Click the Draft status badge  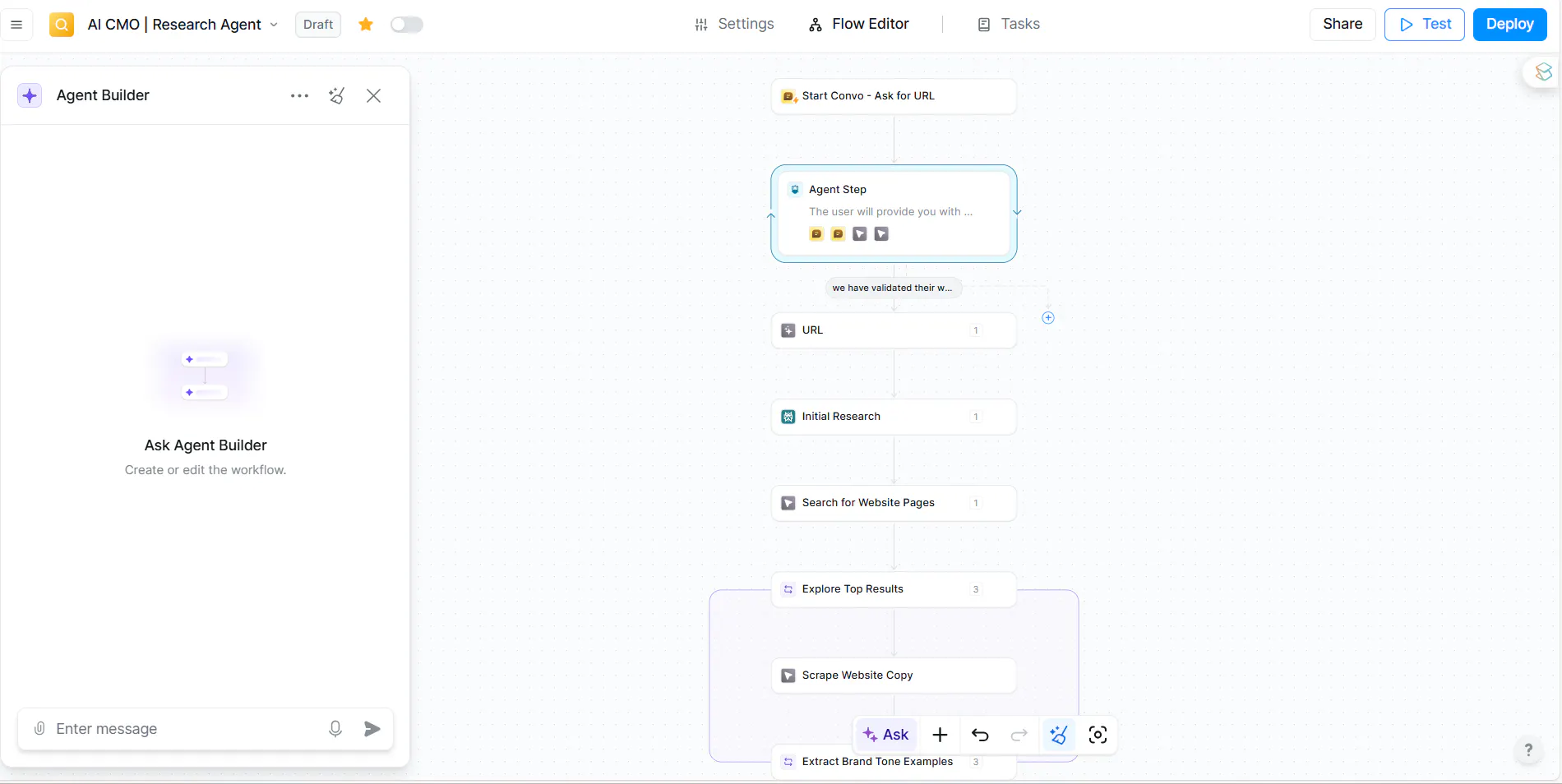pos(318,25)
